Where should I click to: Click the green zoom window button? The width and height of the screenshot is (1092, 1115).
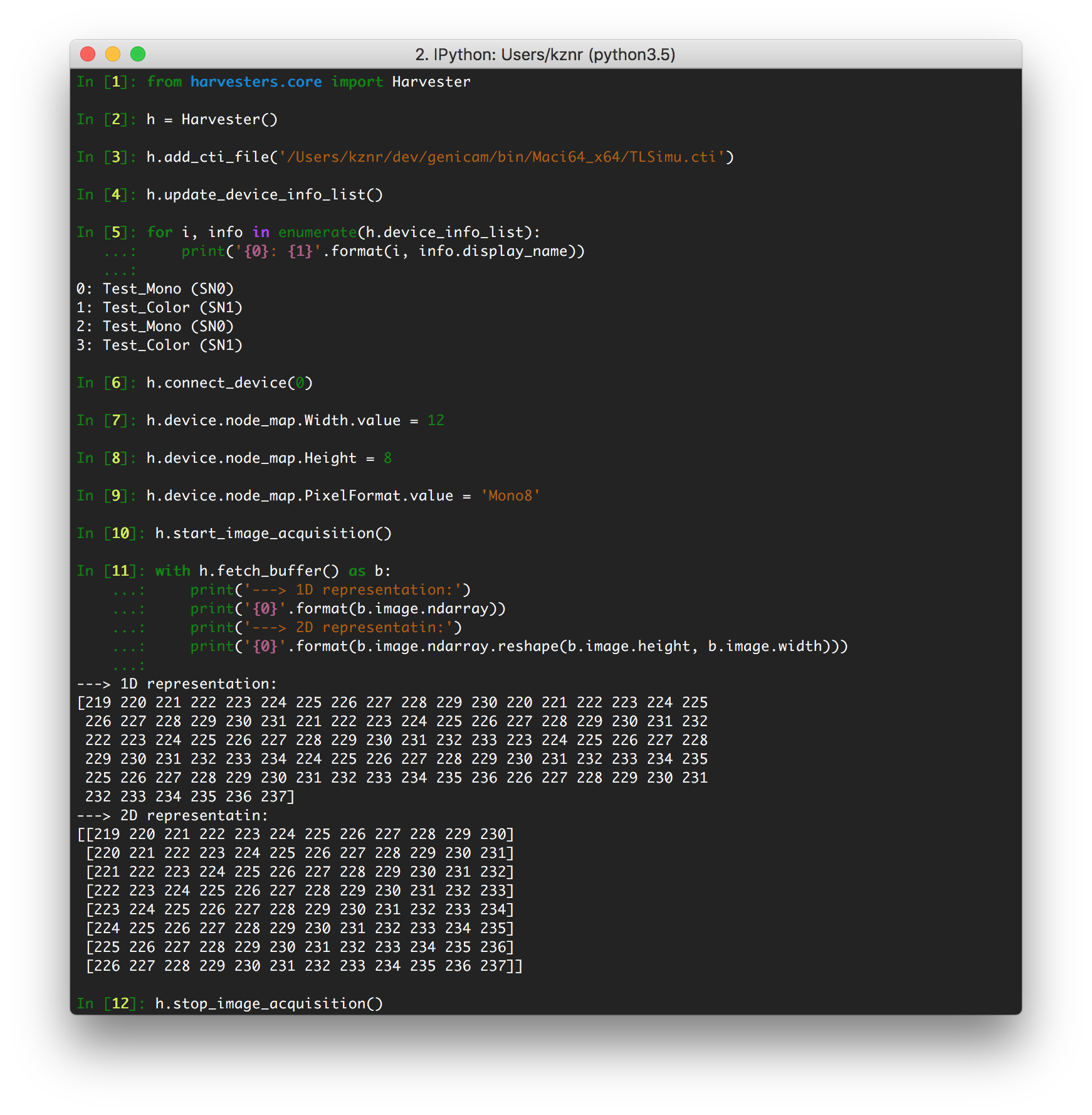coord(138,55)
